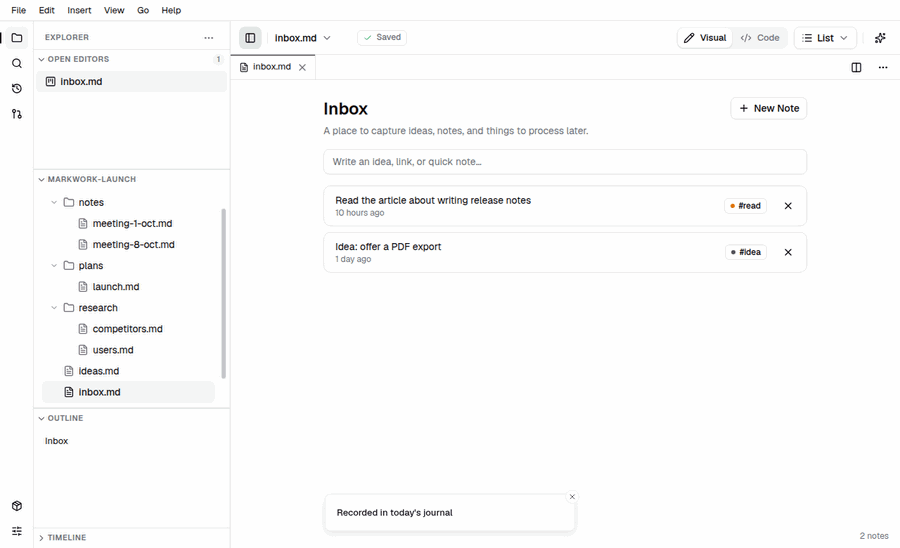900x548 pixels.
Task: Open the package cube icon at bottom
Action: (17, 506)
